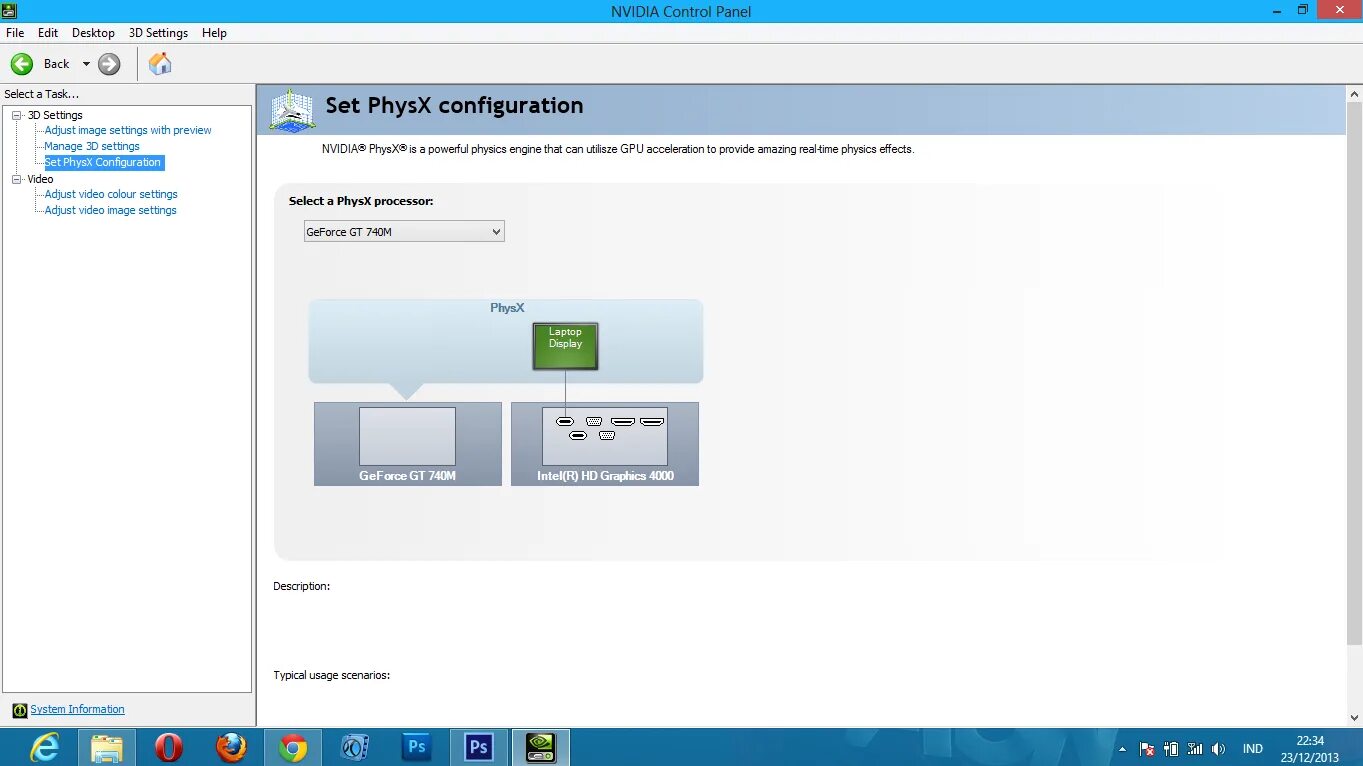
Task: Click the vertical scrollbar up arrow
Action: coord(1355,94)
